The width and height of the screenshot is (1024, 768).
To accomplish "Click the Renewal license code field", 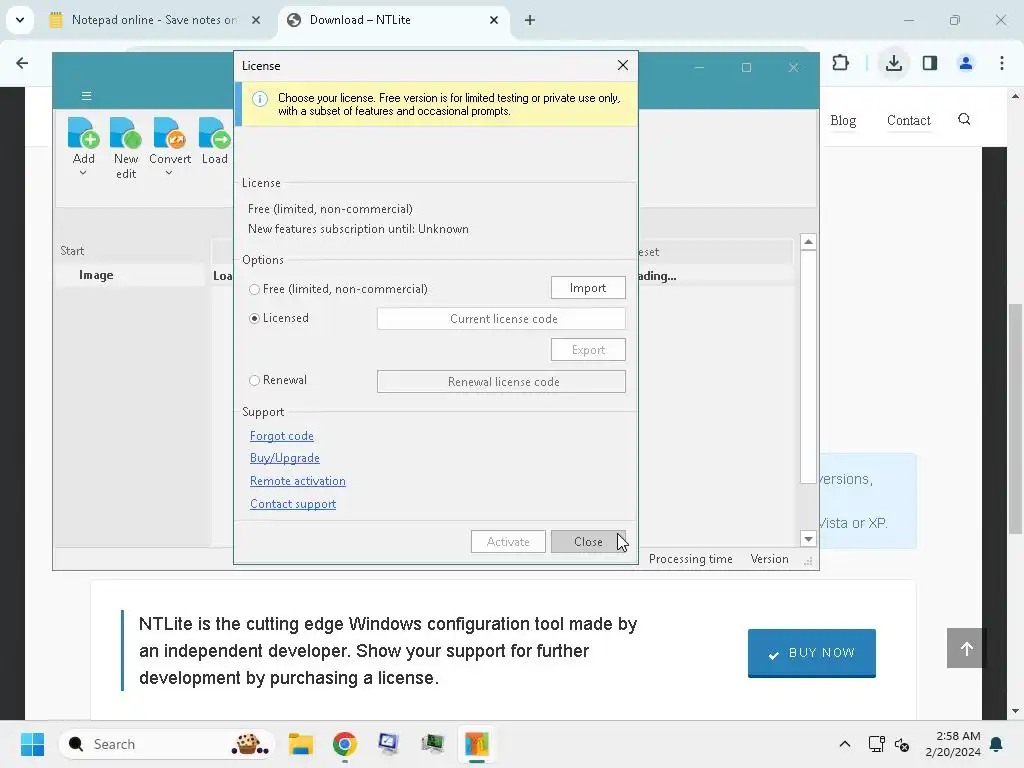I will click(501, 382).
